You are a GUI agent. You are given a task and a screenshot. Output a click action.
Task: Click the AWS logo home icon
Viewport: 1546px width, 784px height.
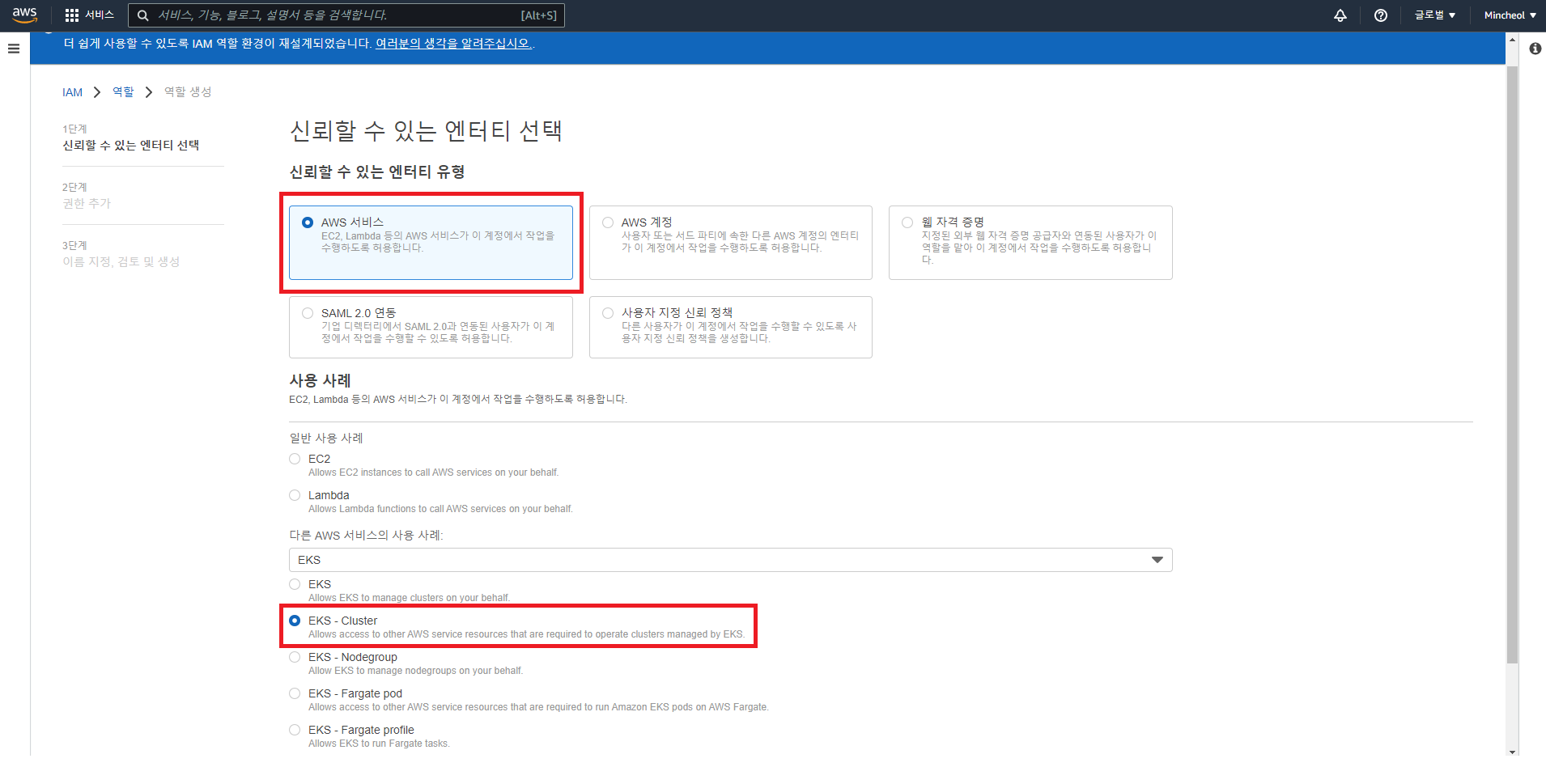click(25, 15)
